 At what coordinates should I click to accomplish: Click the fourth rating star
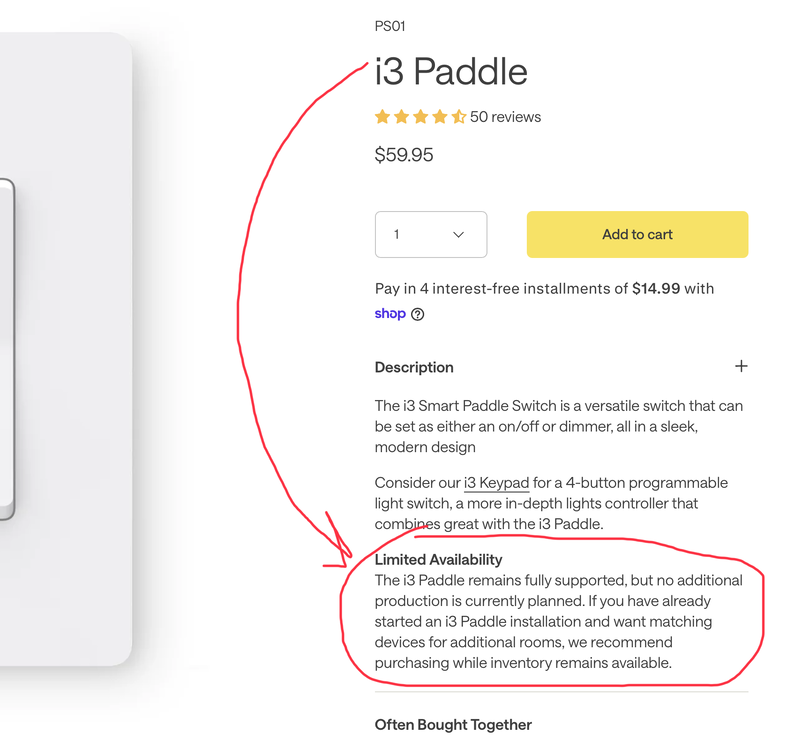(440, 117)
